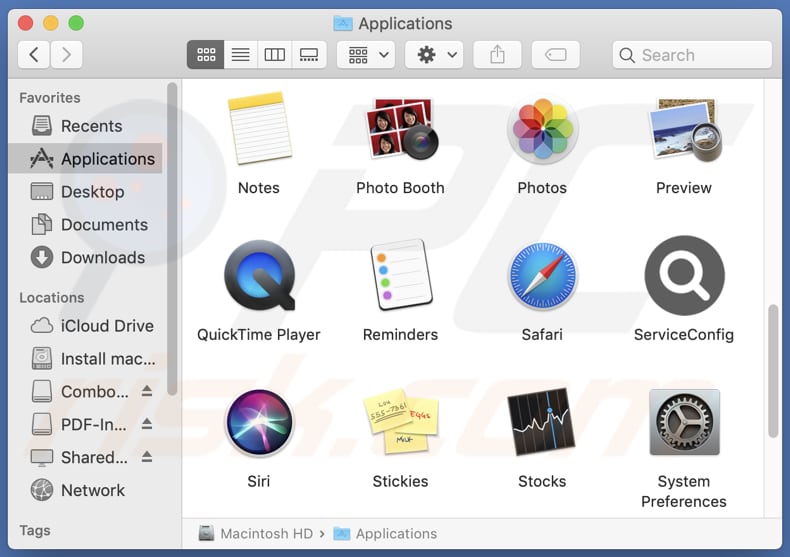This screenshot has width=790, height=557.
Task: Click the Locations section header
Action: click(52, 298)
